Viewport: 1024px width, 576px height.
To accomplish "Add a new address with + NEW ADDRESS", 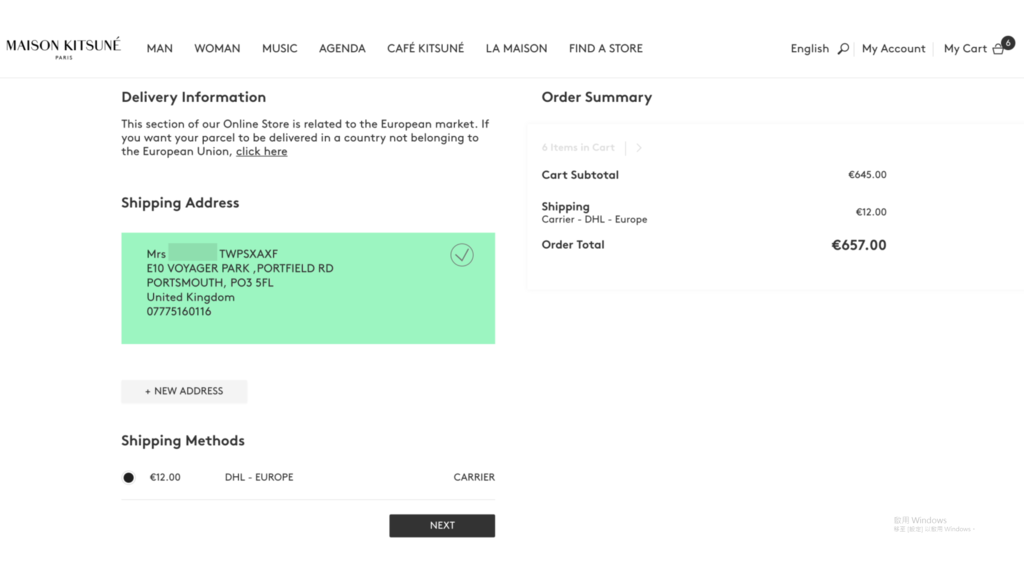I will tap(184, 391).
